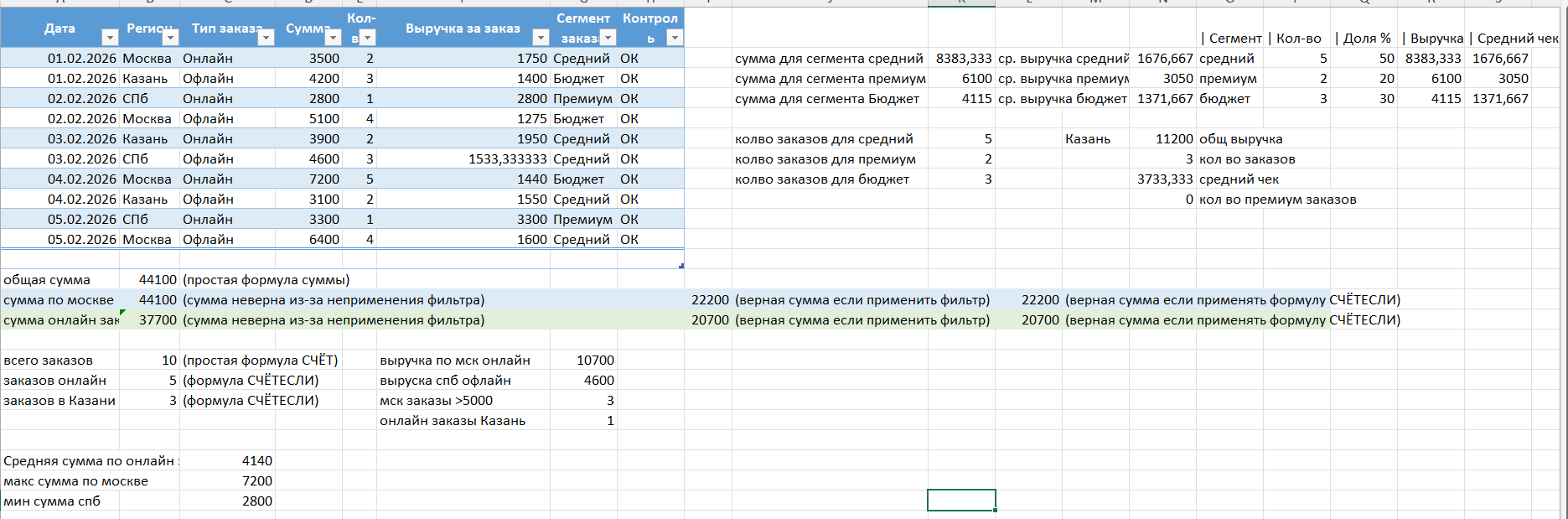1568x519 pixels.
Task: Expand the Тип заказа filter arrow
Action: tap(266, 38)
